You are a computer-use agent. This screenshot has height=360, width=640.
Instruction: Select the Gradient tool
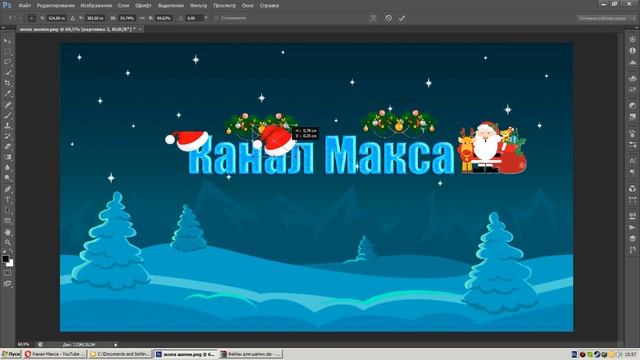pyautogui.click(x=7, y=157)
